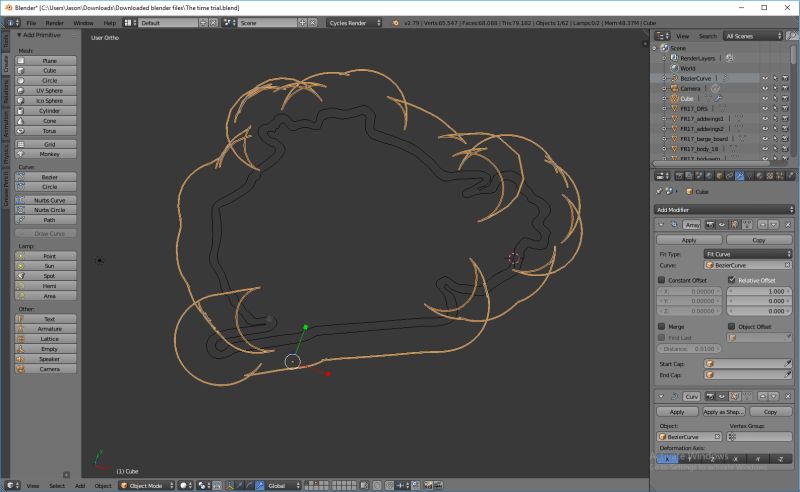Click Apply as Shape button

coord(724,412)
